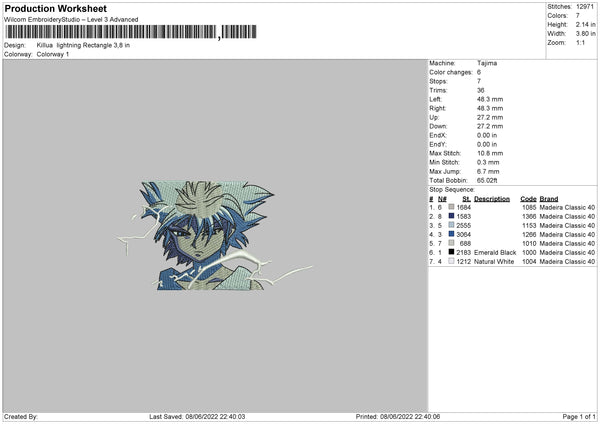Viewport: 600px width, 424px height.
Task: Click the Natural White color swatch
Action: click(x=451, y=261)
